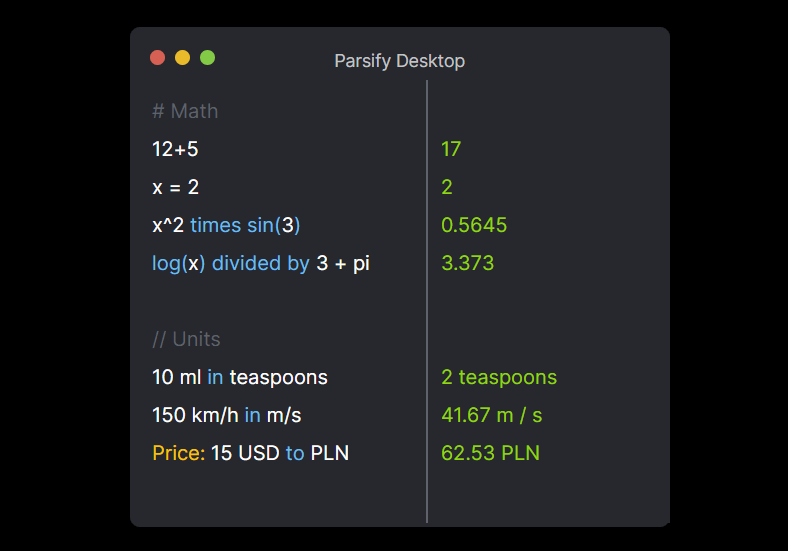This screenshot has width=788, height=551.
Task: Click the result value 0.5645
Action: click(x=474, y=225)
